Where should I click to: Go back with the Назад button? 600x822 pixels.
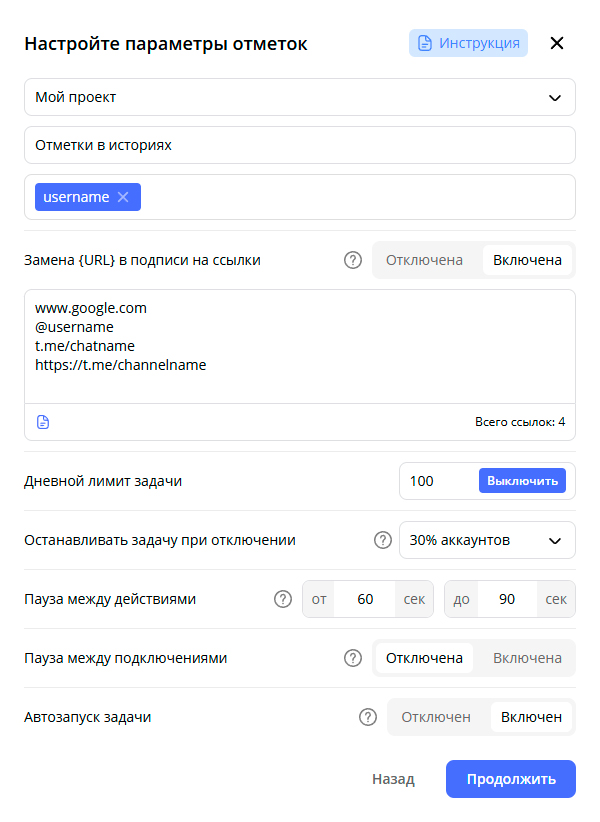(393, 779)
